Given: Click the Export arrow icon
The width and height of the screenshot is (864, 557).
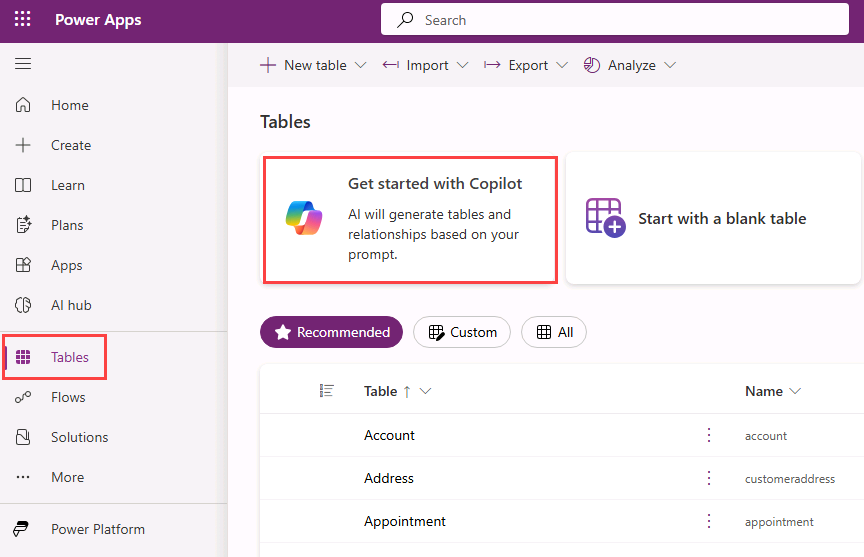Looking at the screenshot, I should pos(492,65).
